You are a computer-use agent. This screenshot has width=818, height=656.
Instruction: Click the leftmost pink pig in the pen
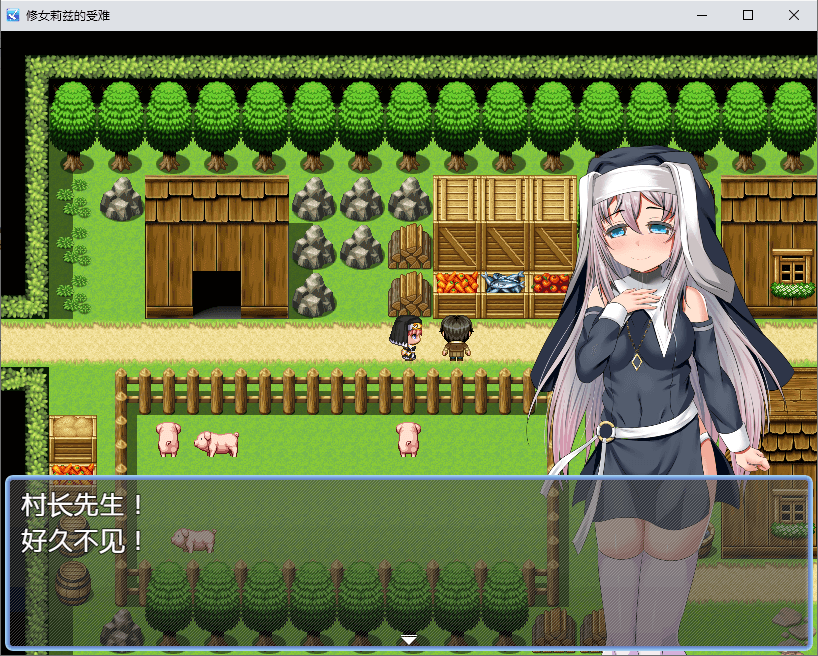coord(167,439)
